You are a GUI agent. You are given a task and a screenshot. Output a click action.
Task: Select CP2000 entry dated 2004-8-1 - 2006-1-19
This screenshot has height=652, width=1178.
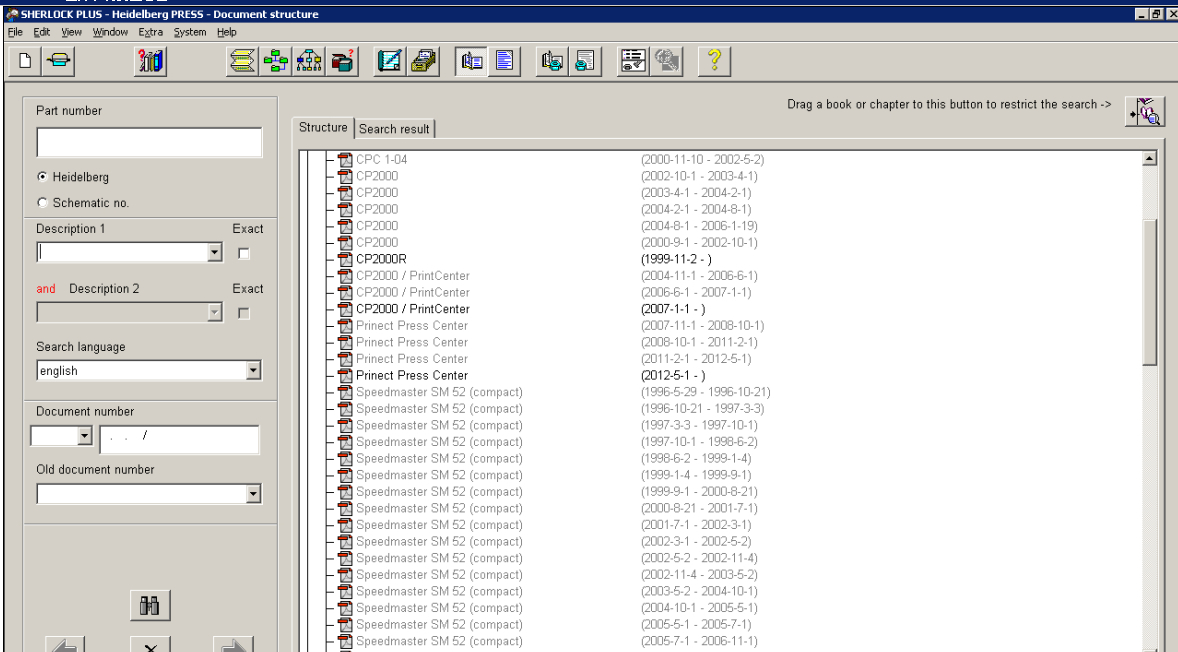(x=377, y=226)
